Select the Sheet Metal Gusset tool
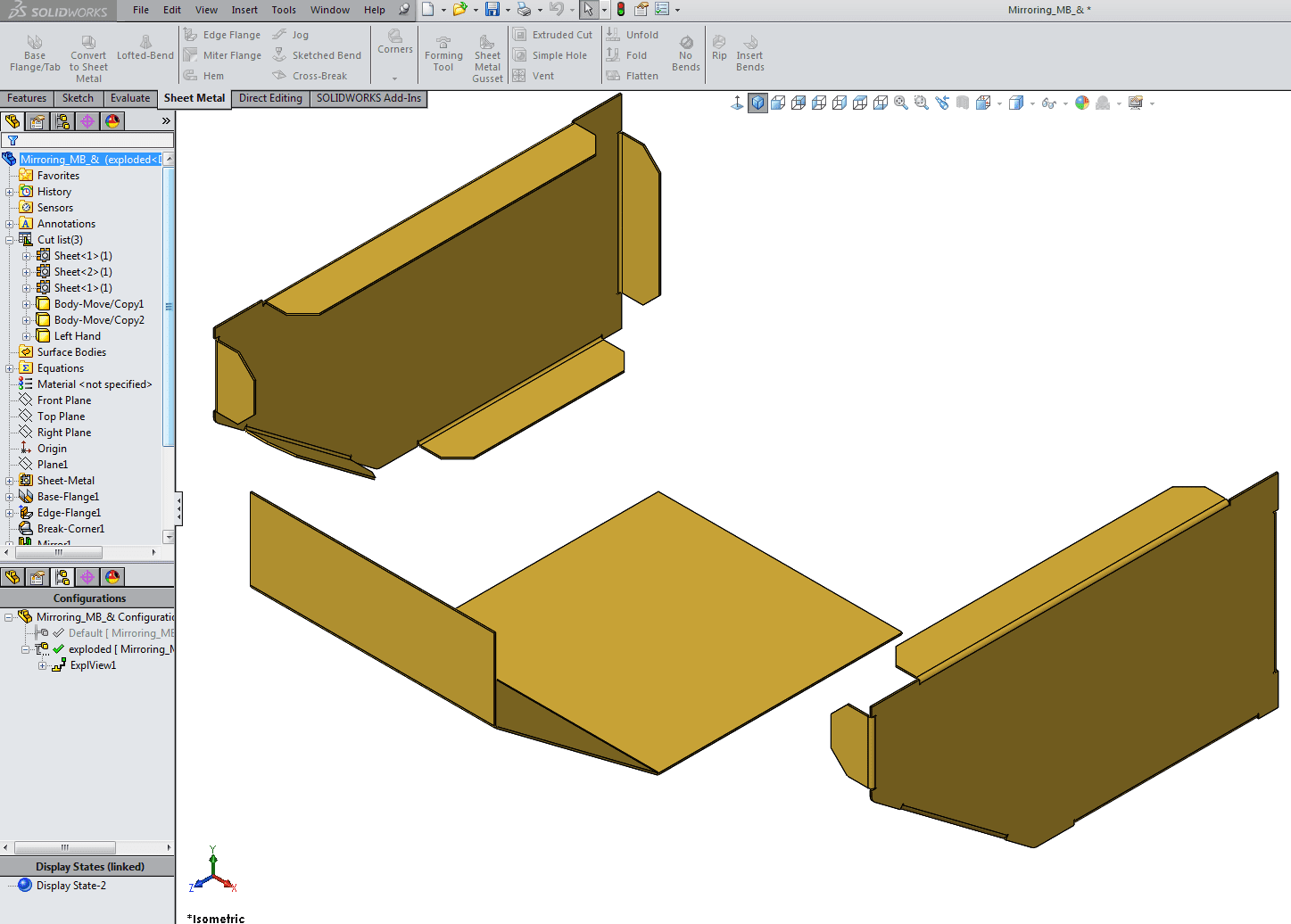This screenshot has height=924, width=1291. click(x=487, y=59)
